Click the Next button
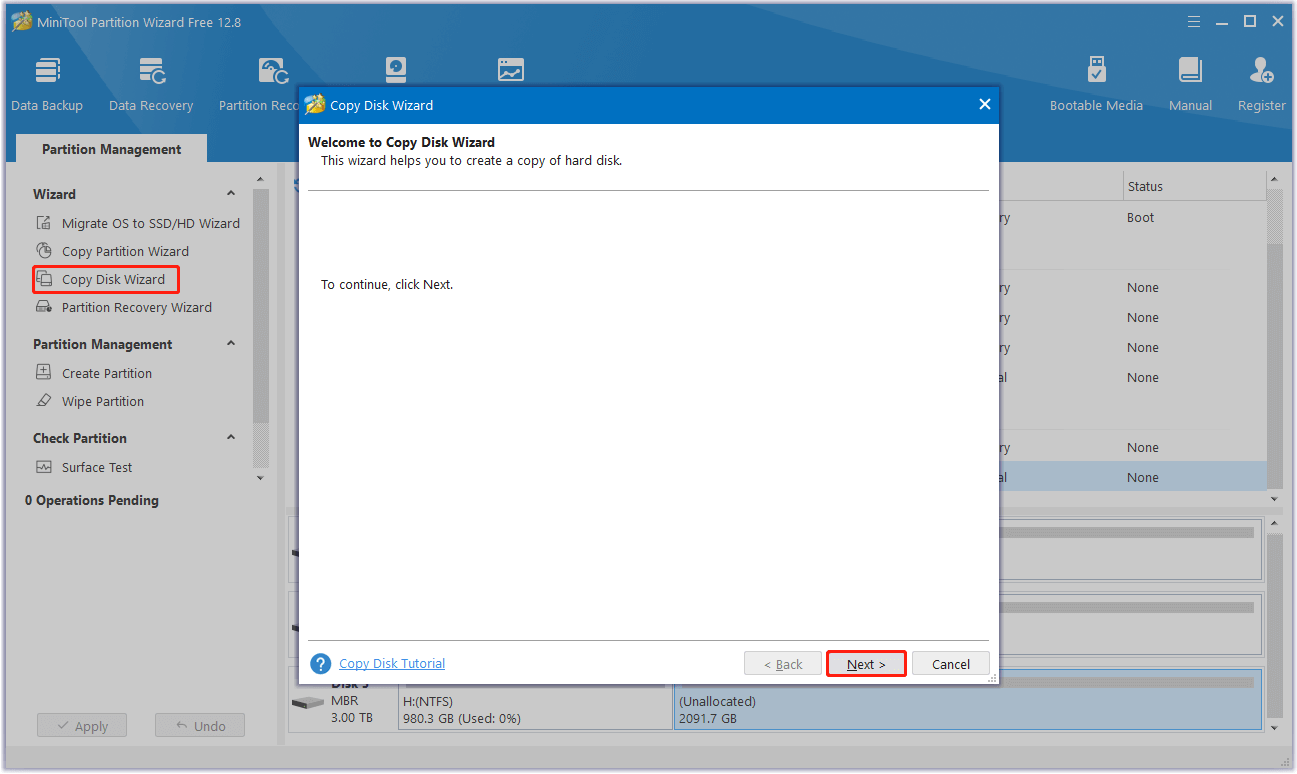The image size is (1297, 774). [866, 664]
